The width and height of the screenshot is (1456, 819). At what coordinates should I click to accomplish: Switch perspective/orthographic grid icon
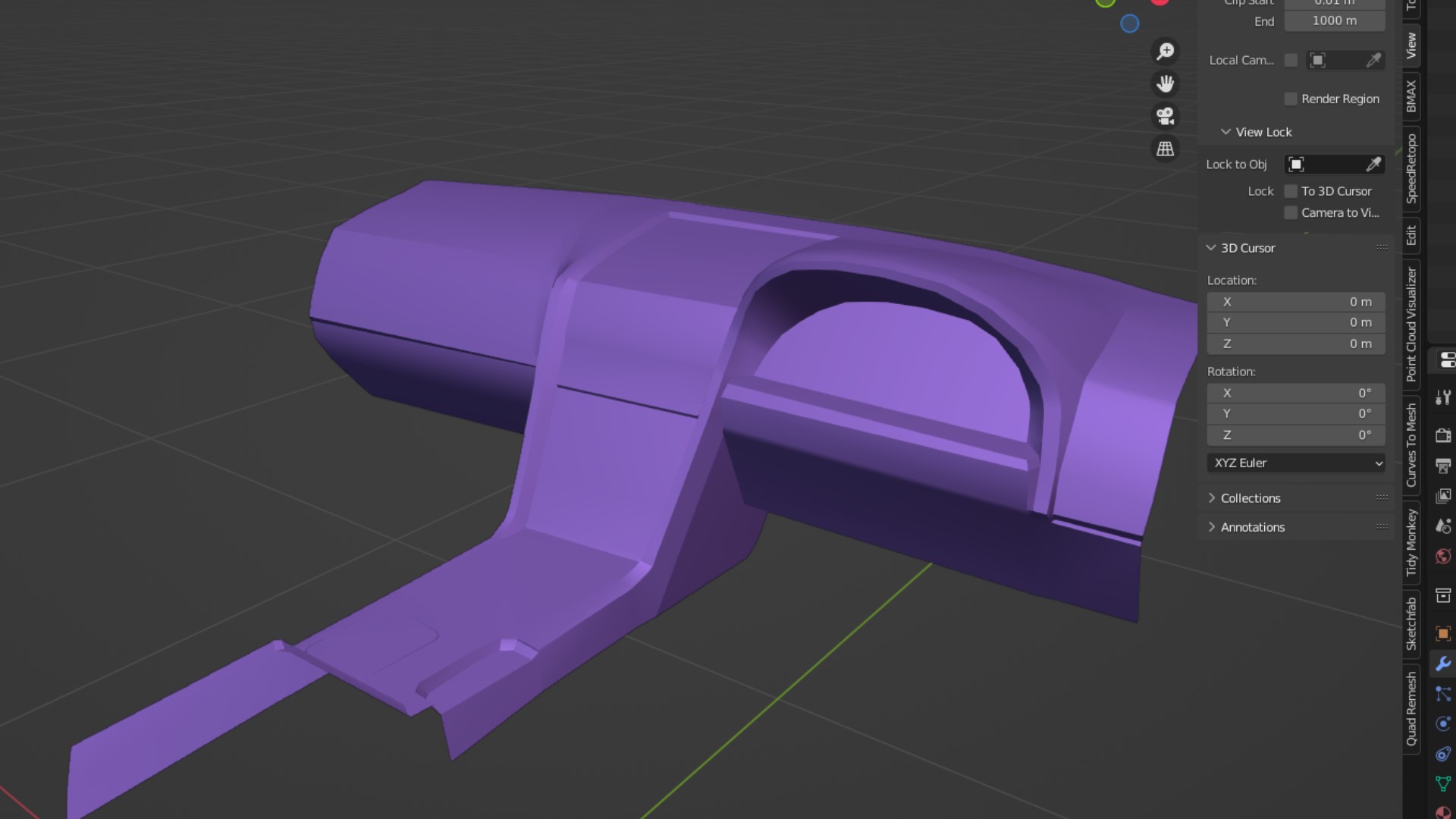[1165, 149]
